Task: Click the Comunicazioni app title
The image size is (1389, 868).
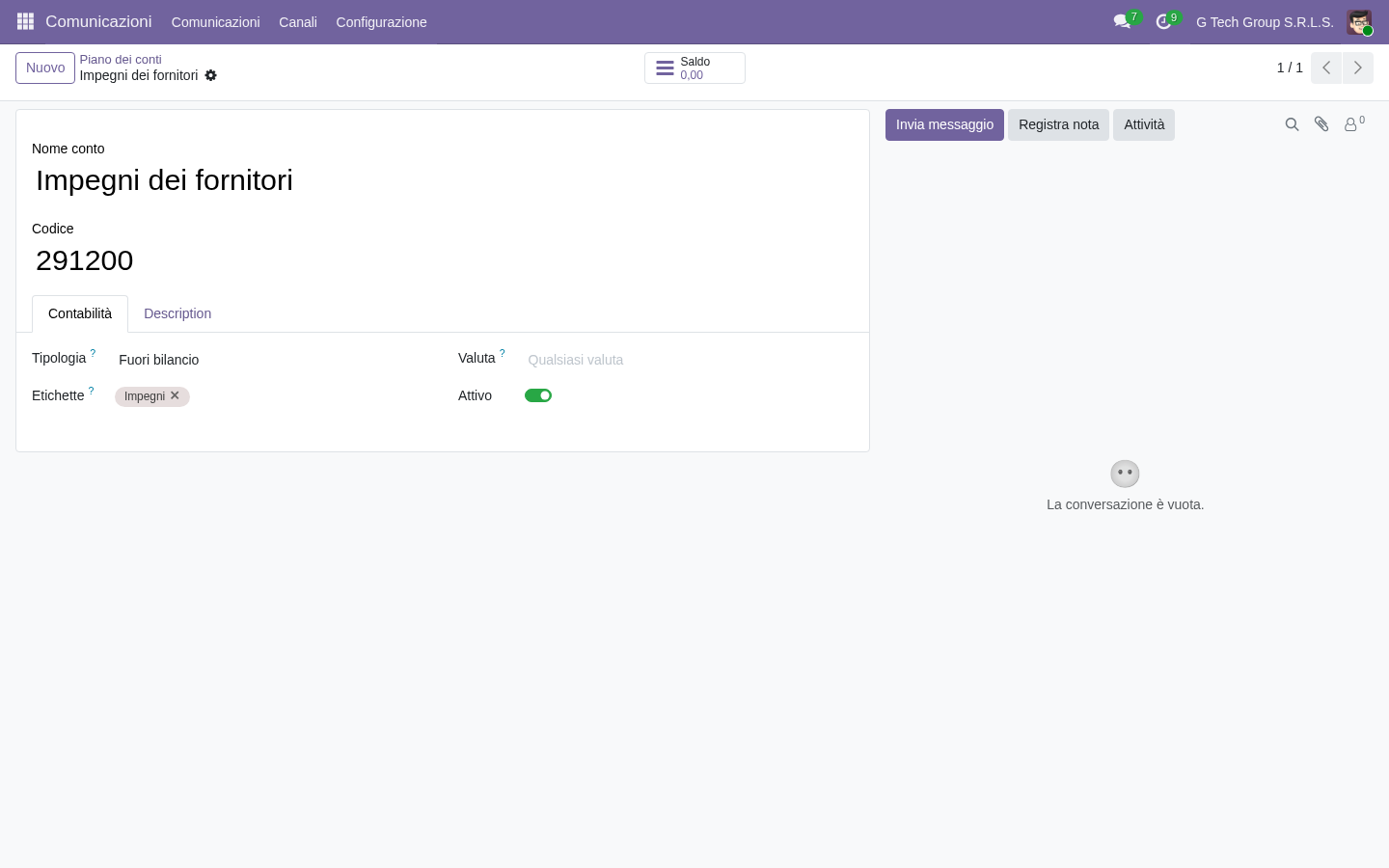Action: pos(98,21)
